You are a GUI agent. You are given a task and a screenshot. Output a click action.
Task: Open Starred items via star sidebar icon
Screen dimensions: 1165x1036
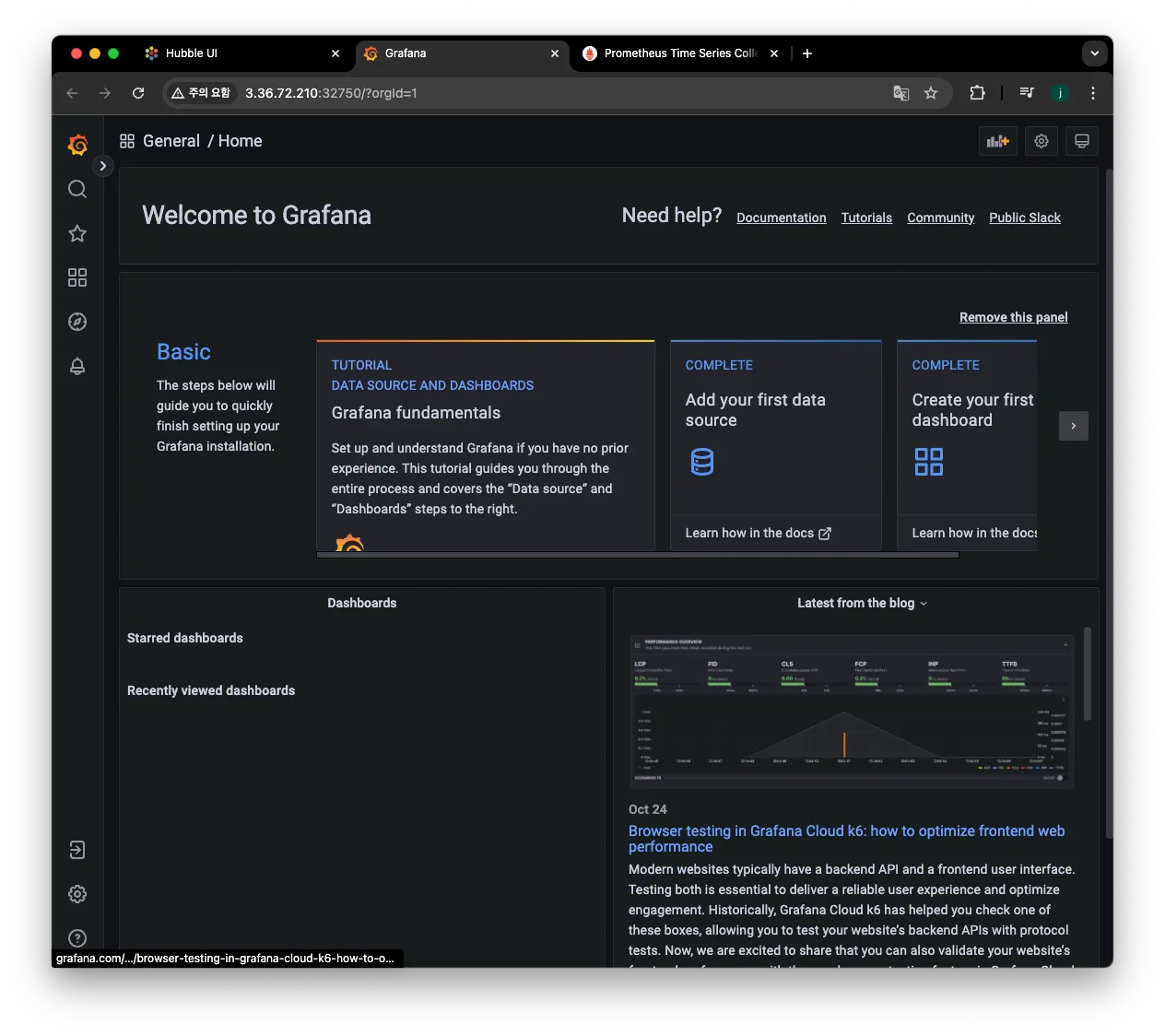[x=77, y=233]
